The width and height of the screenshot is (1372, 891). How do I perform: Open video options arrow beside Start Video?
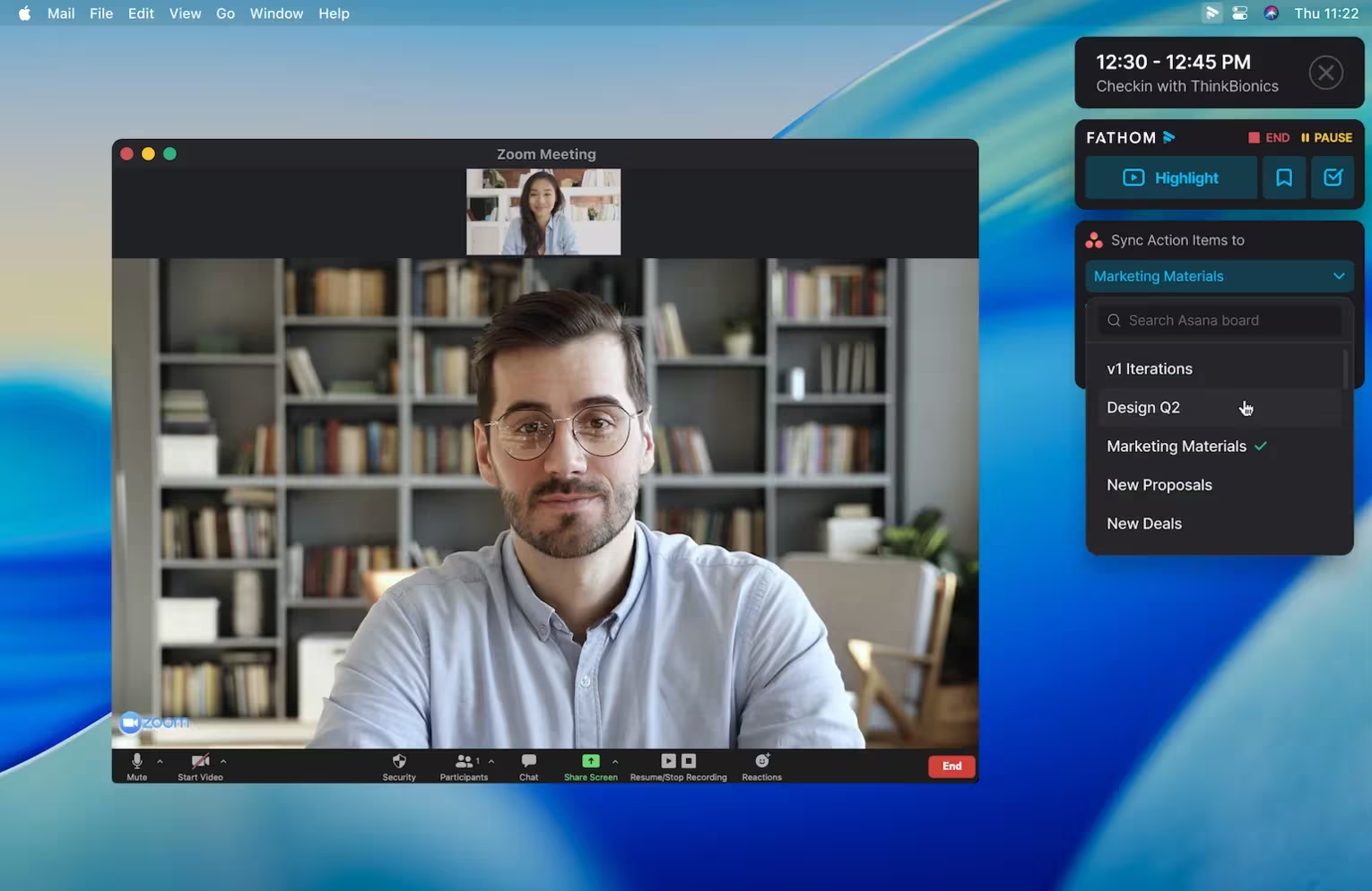[223, 761]
